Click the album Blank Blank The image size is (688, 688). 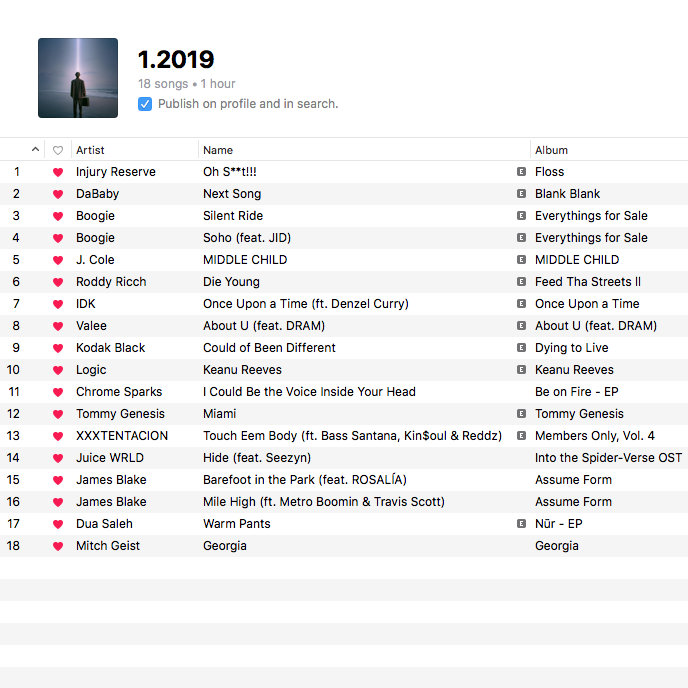pyautogui.click(x=567, y=194)
